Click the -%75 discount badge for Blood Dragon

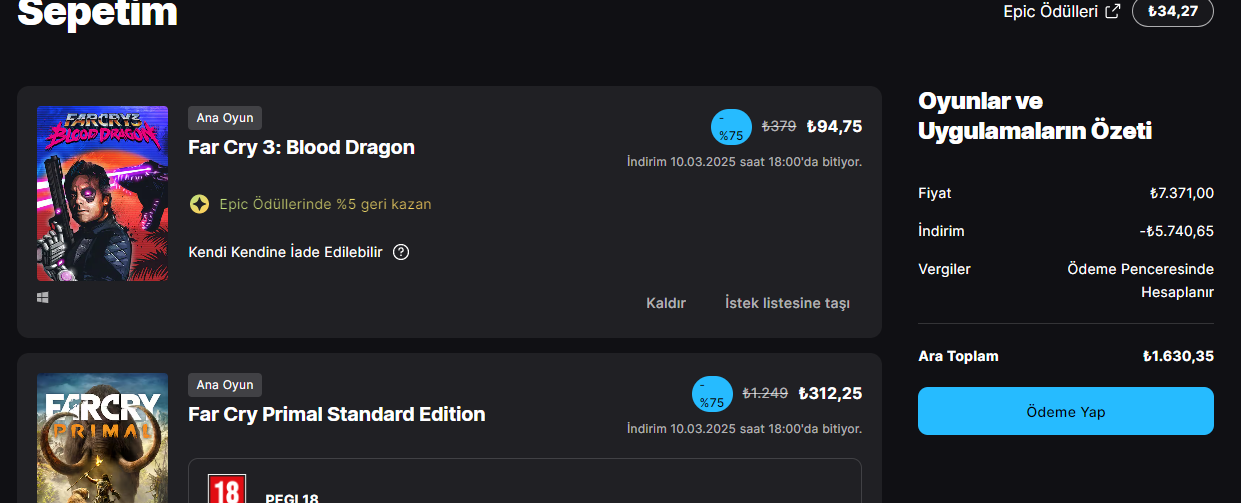tap(731, 127)
